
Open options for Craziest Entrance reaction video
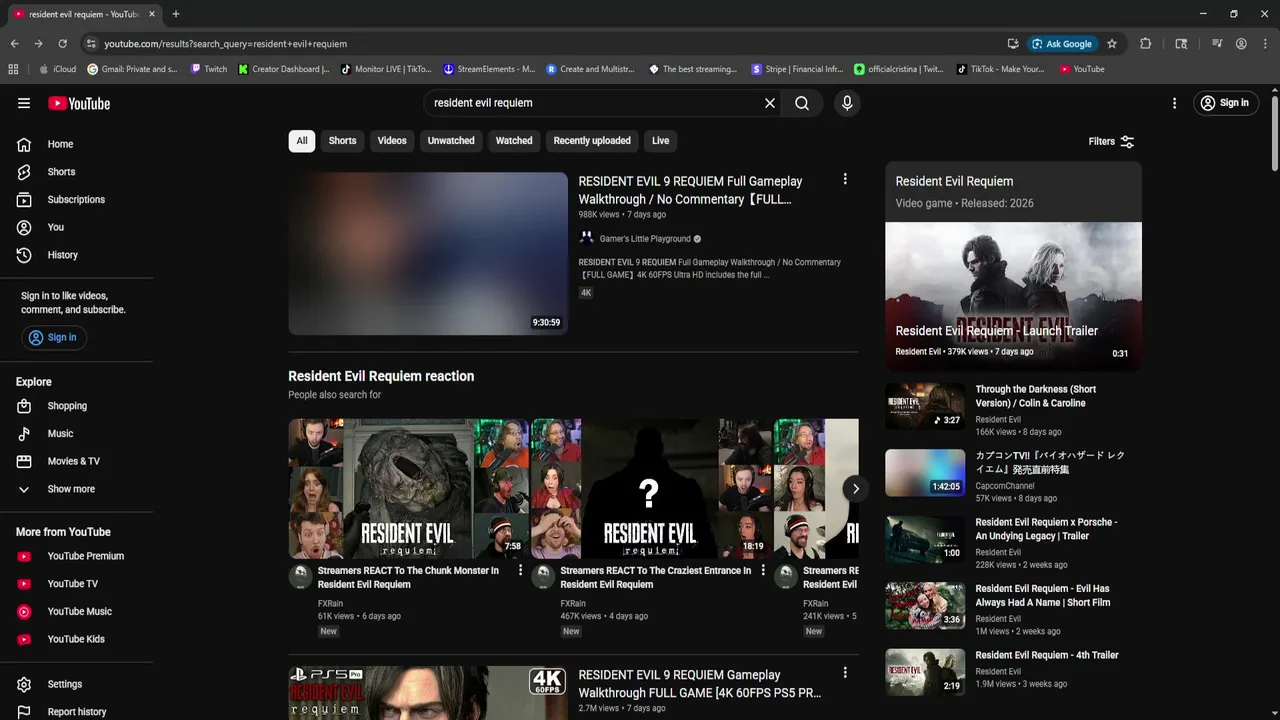point(763,570)
